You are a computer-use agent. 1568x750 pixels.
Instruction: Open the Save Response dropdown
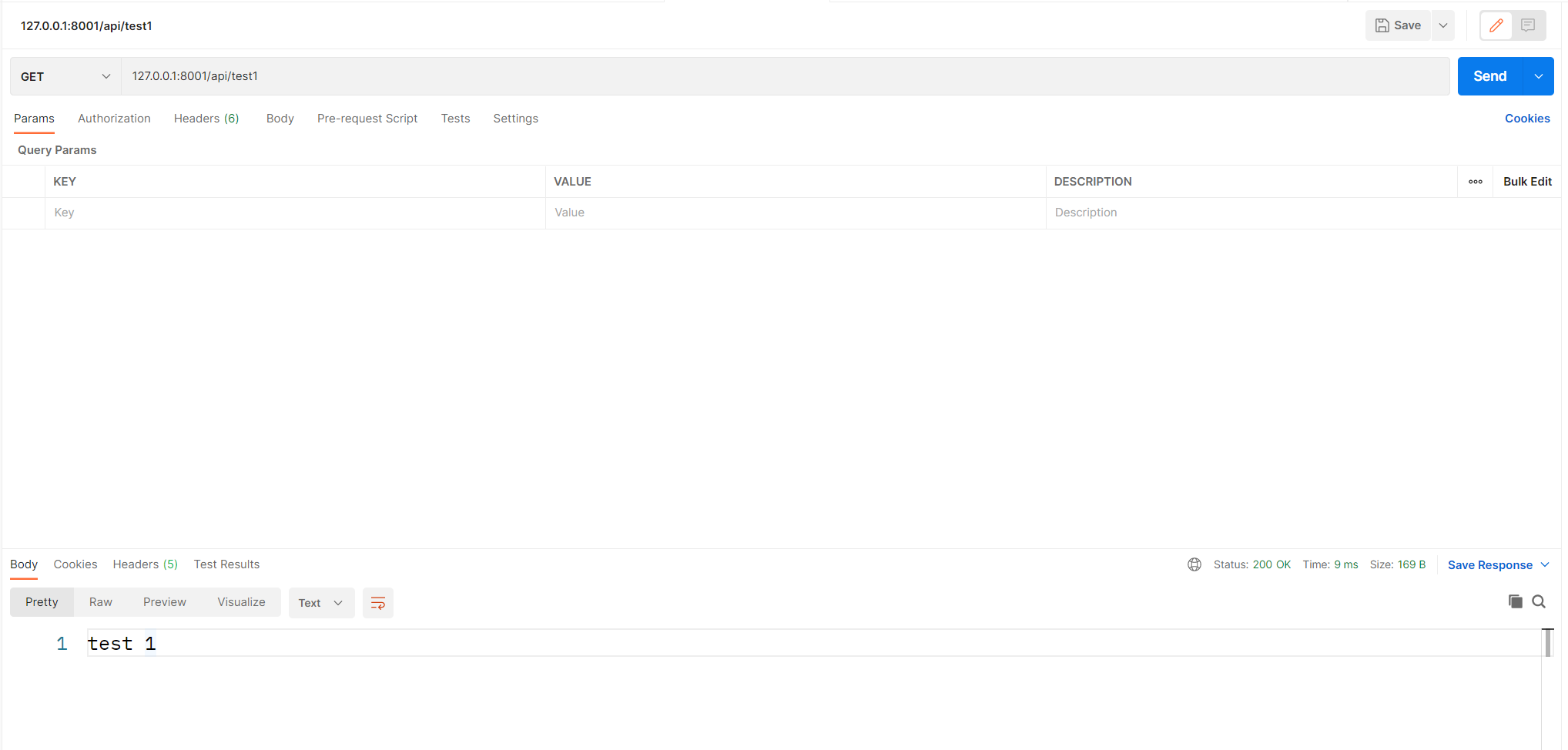(x=1498, y=565)
